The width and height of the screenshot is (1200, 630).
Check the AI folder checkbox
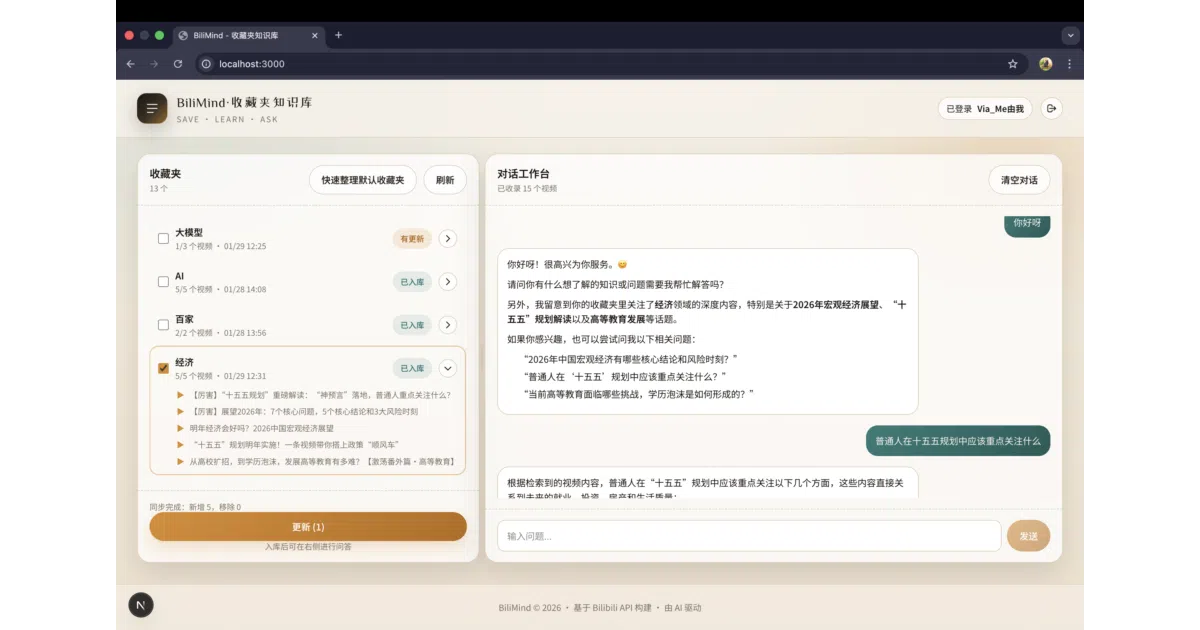point(163,282)
